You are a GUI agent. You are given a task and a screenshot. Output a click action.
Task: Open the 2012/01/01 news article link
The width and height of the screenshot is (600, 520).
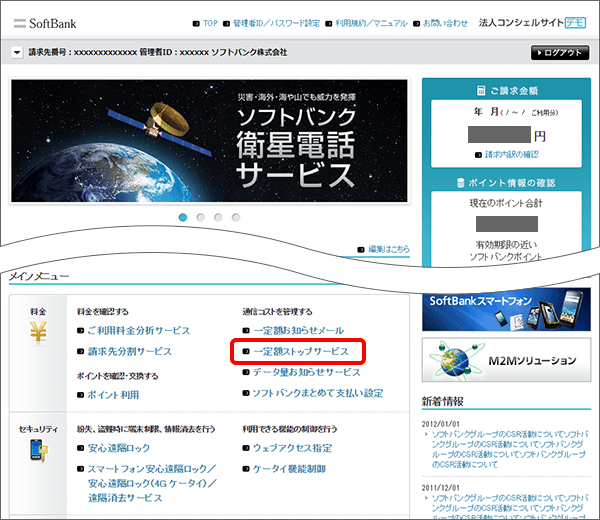(510, 449)
